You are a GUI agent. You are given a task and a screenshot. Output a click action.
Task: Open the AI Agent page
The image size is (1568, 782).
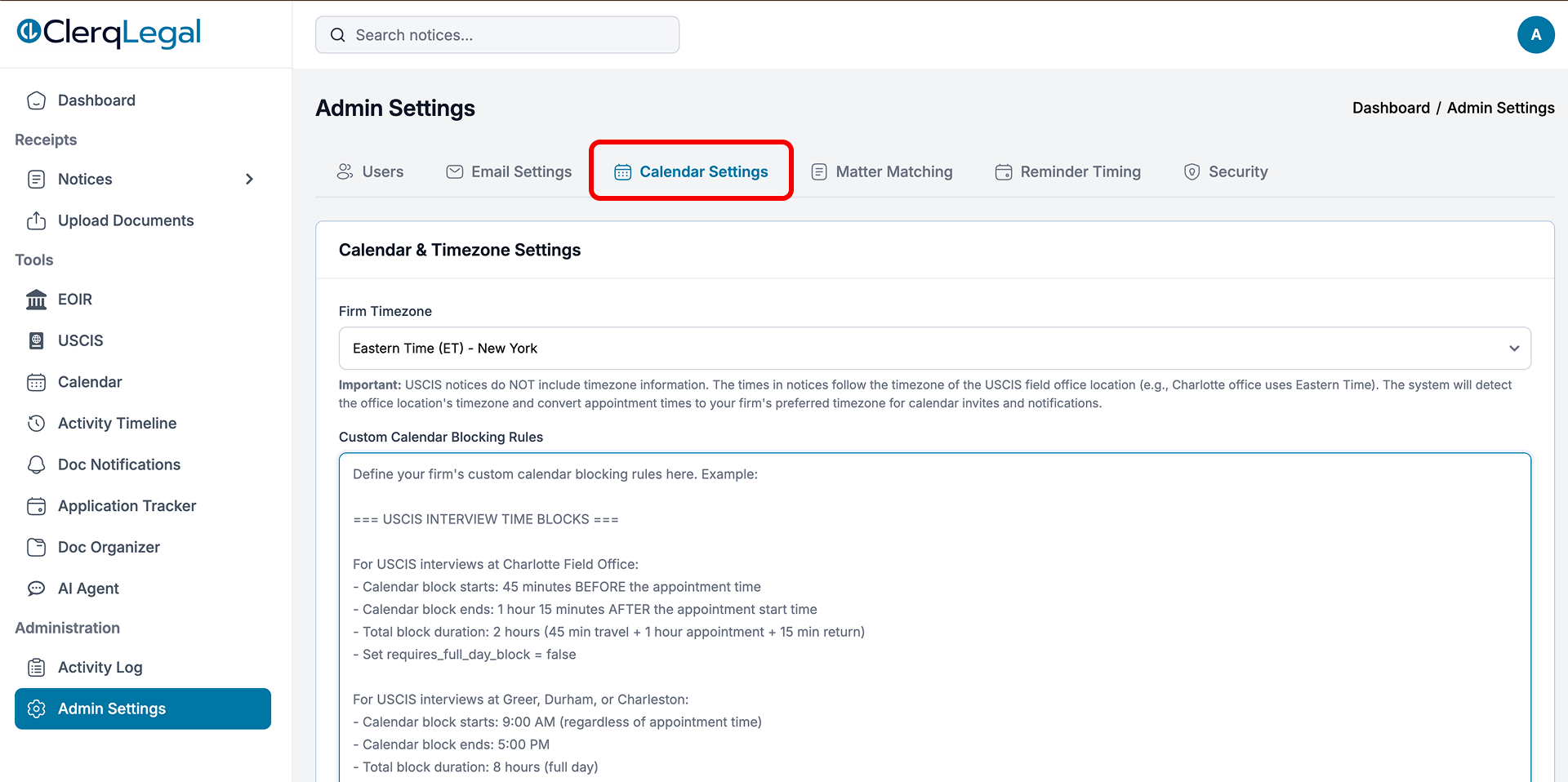coord(143,589)
